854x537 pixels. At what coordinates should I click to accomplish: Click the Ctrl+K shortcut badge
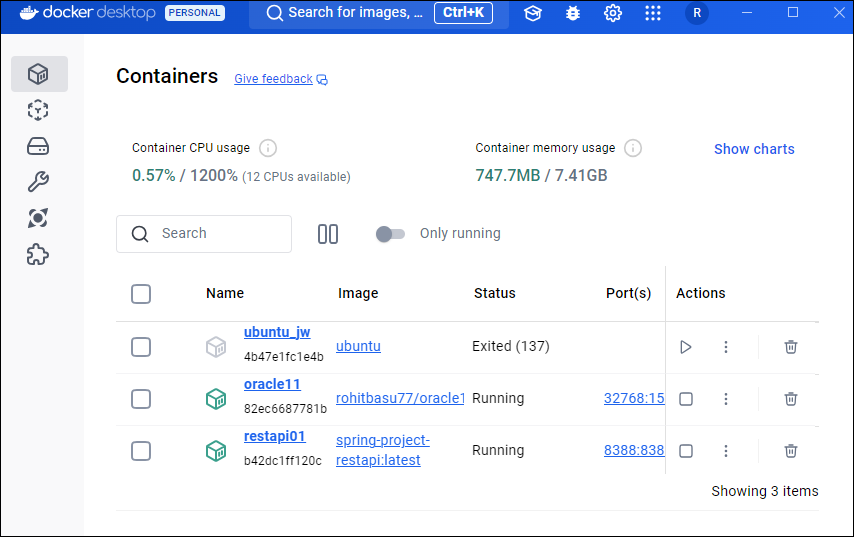[x=463, y=13]
